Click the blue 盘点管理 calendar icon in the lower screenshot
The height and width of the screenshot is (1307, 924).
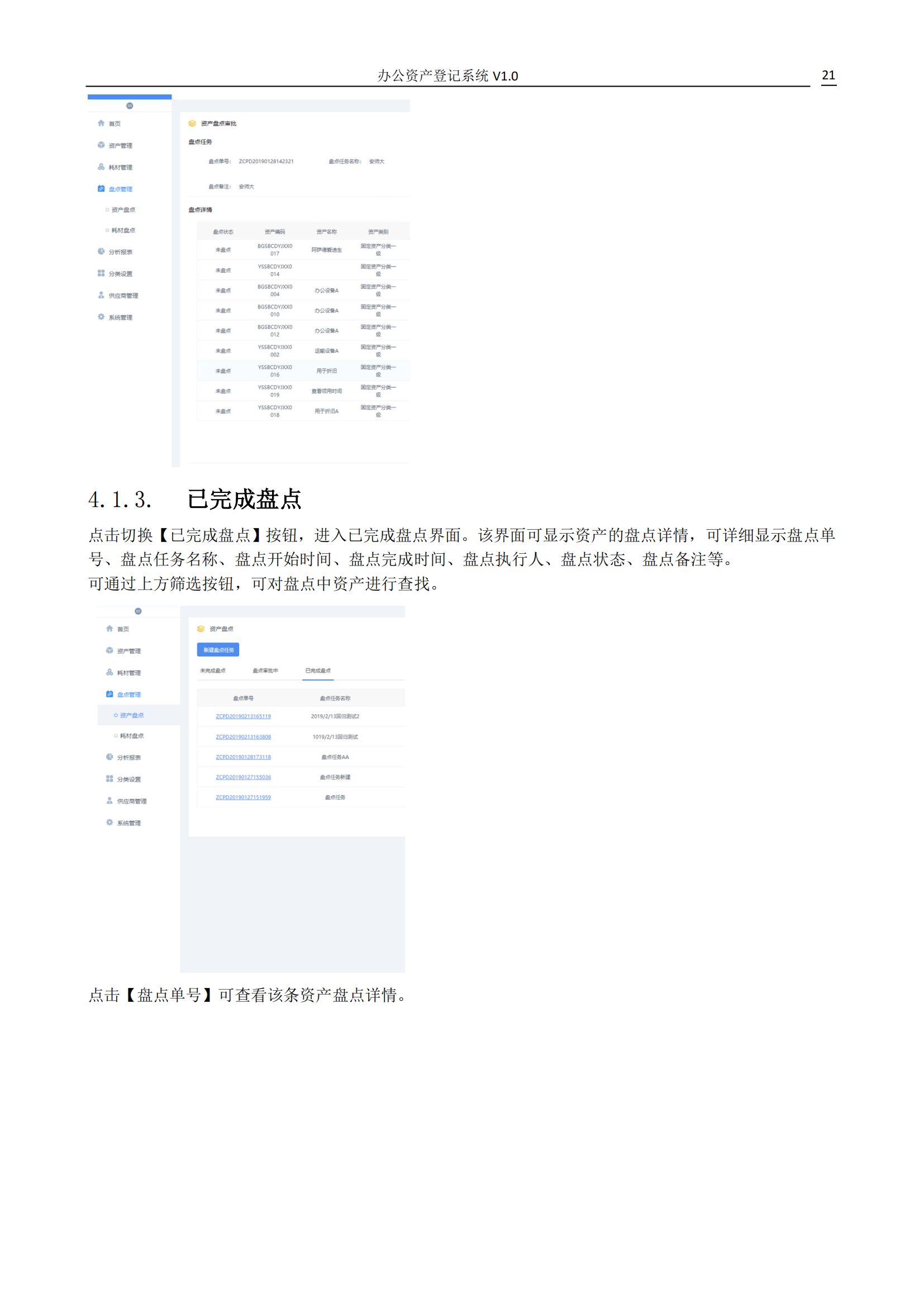click(109, 694)
